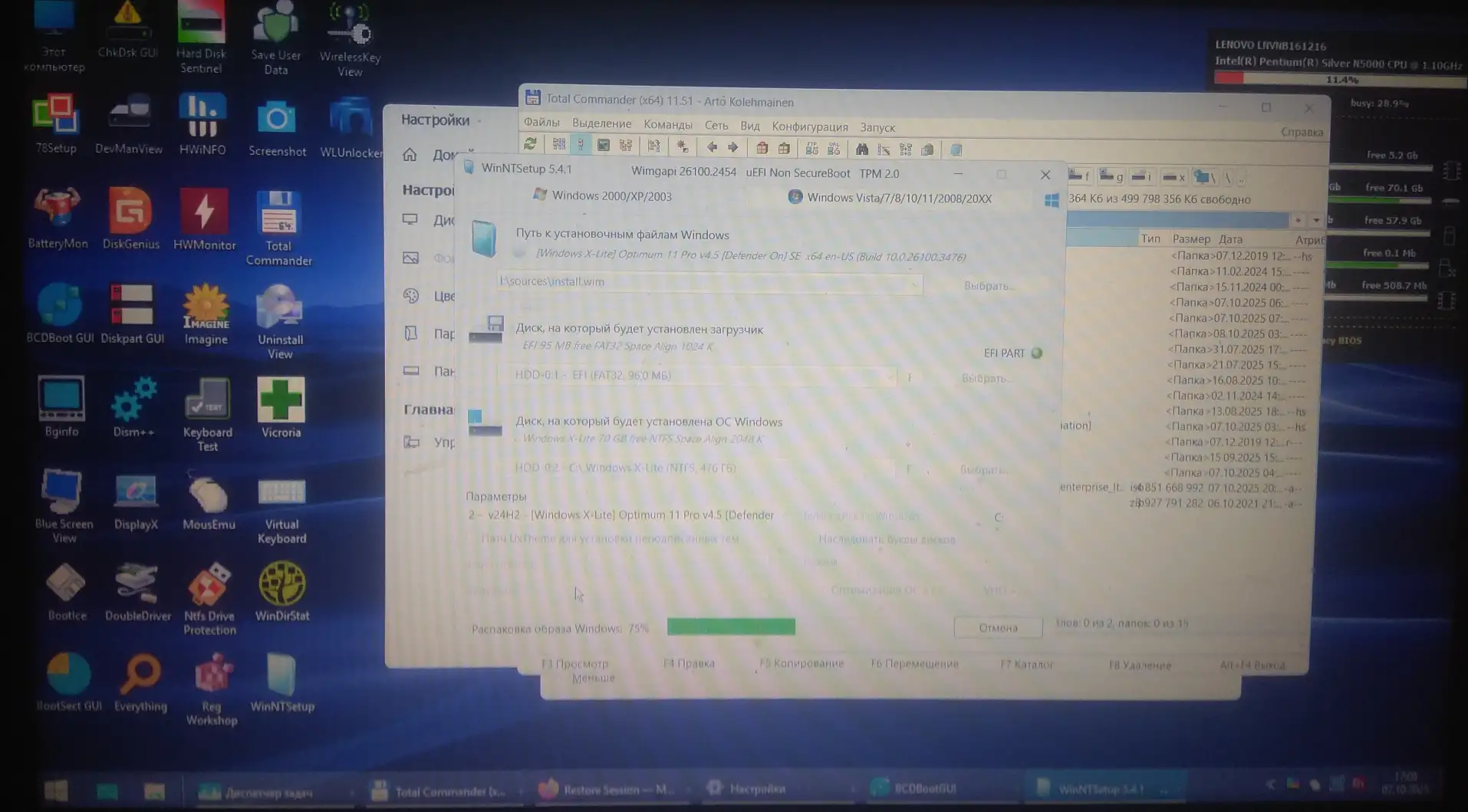Click the F7 Каталог button
Image resolution: width=1468 pixels, height=812 pixels.
[x=1026, y=664]
